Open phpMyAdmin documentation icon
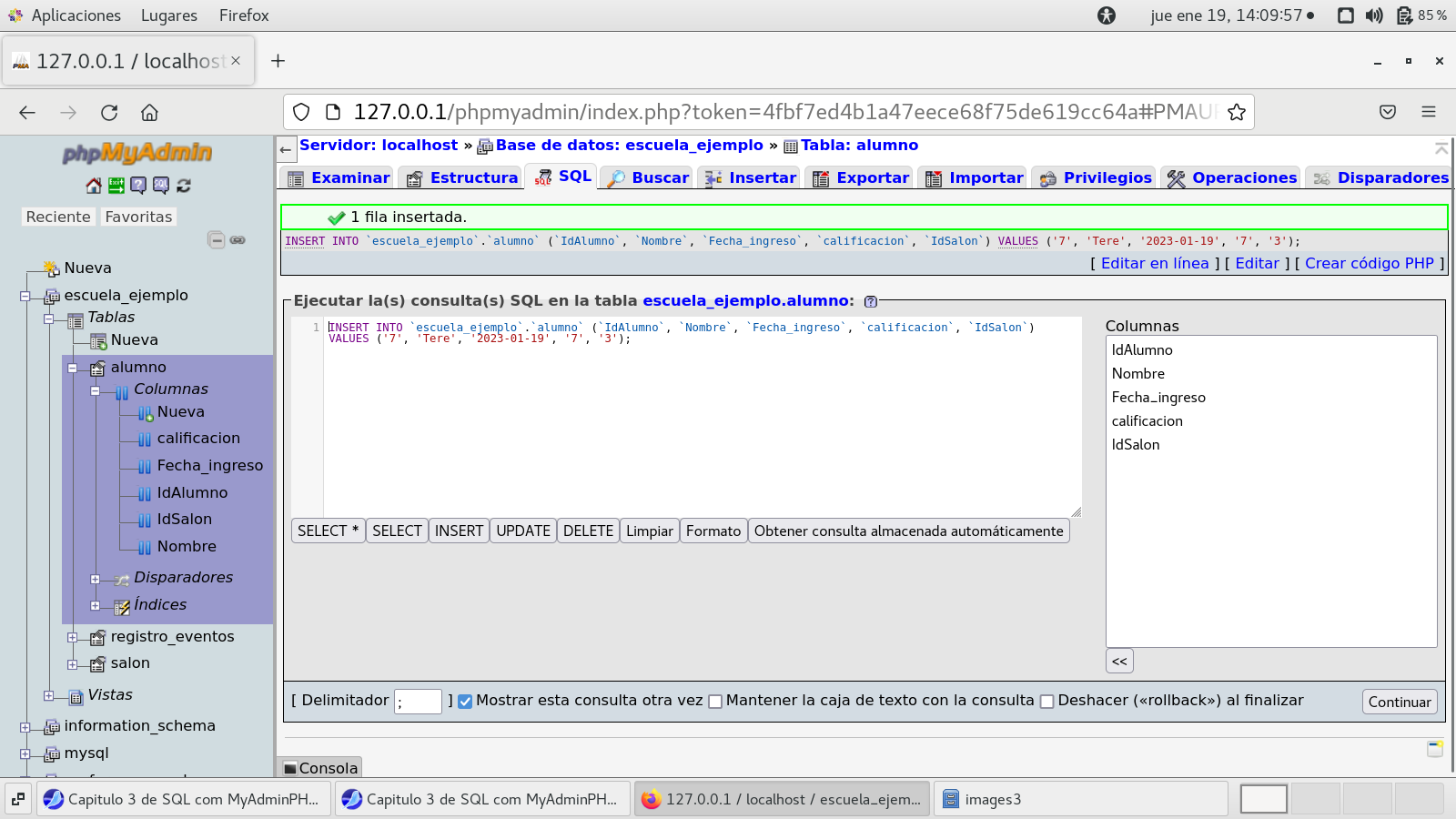The height and width of the screenshot is (819, 1456). tap(138, 186)
